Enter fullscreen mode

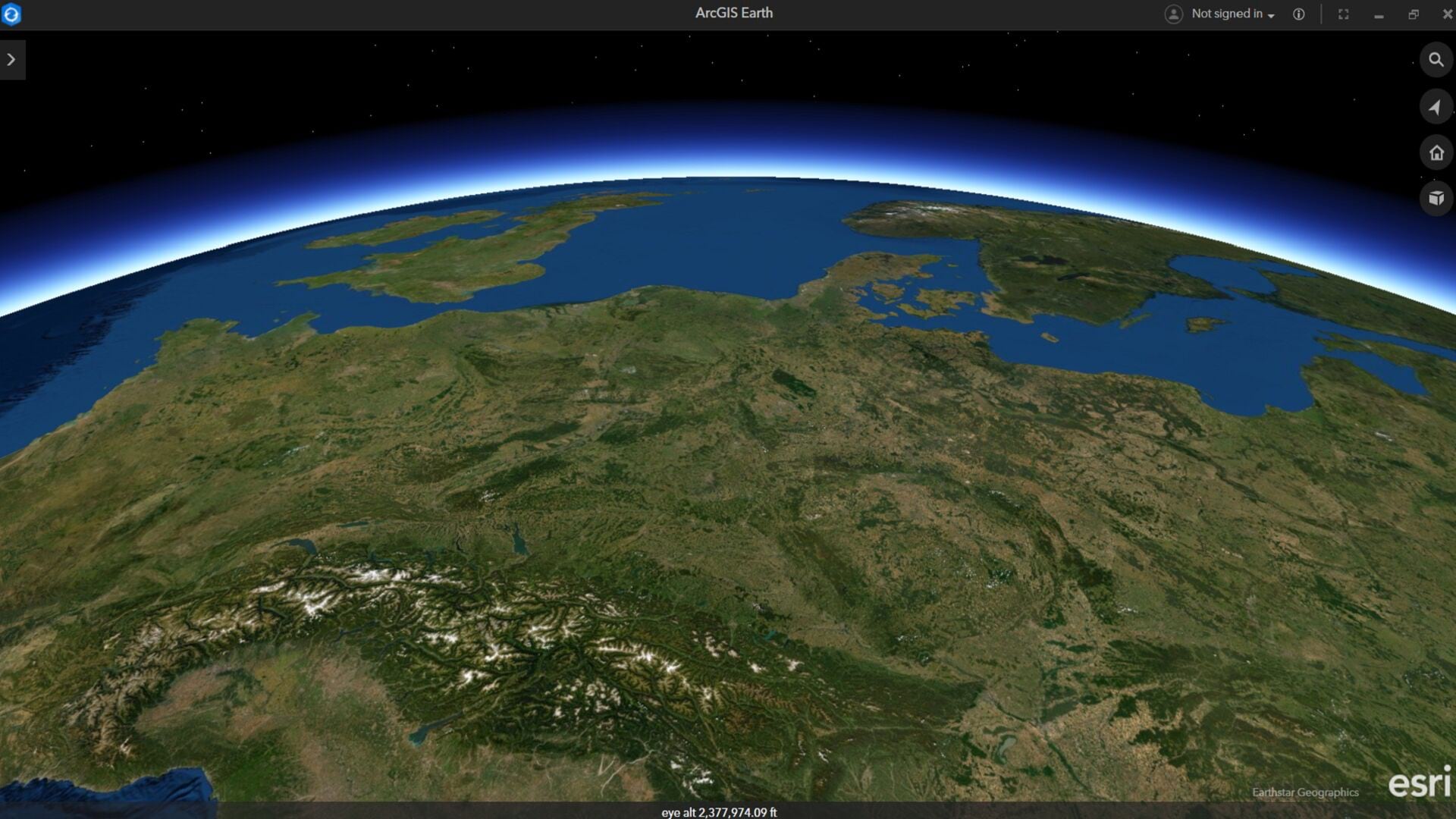1343,14
